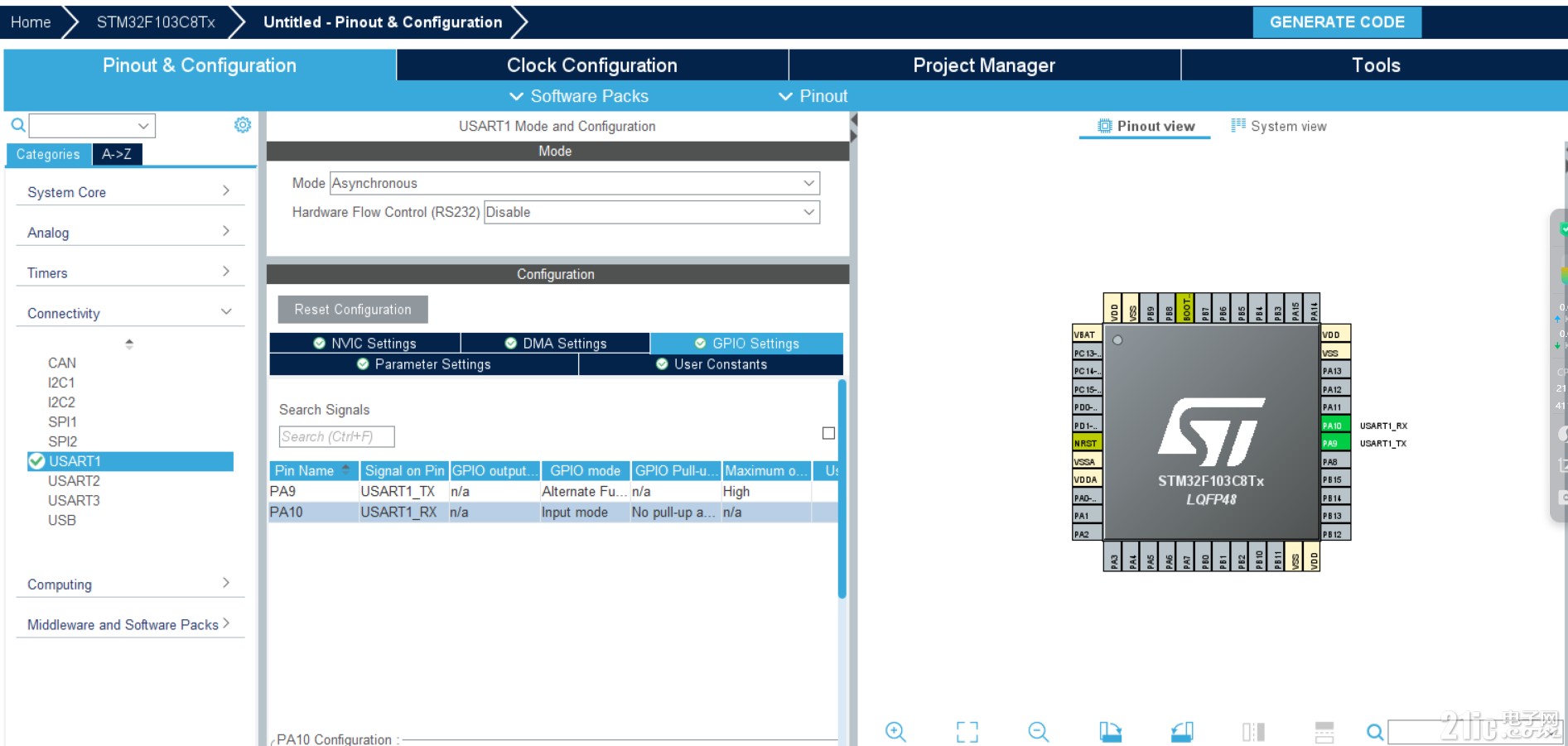
Task: Collapse the panel with the splitter arrow
Action: coord(853,121)
